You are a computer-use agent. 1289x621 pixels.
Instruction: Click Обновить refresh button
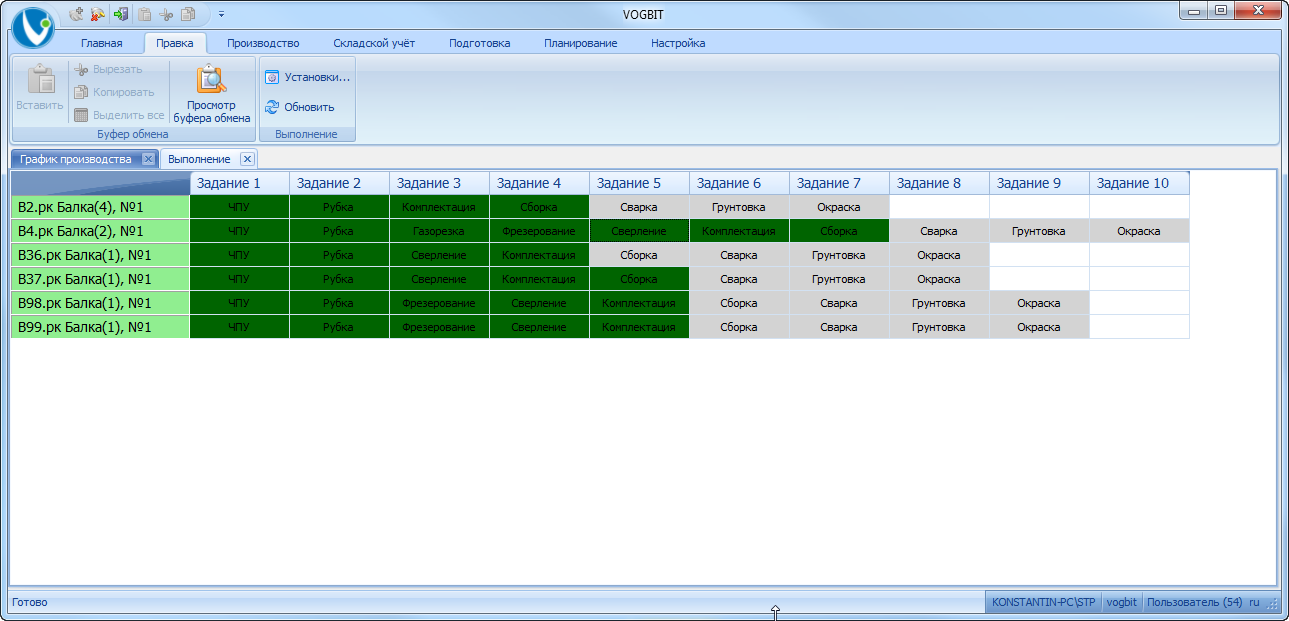coord(299,107)
